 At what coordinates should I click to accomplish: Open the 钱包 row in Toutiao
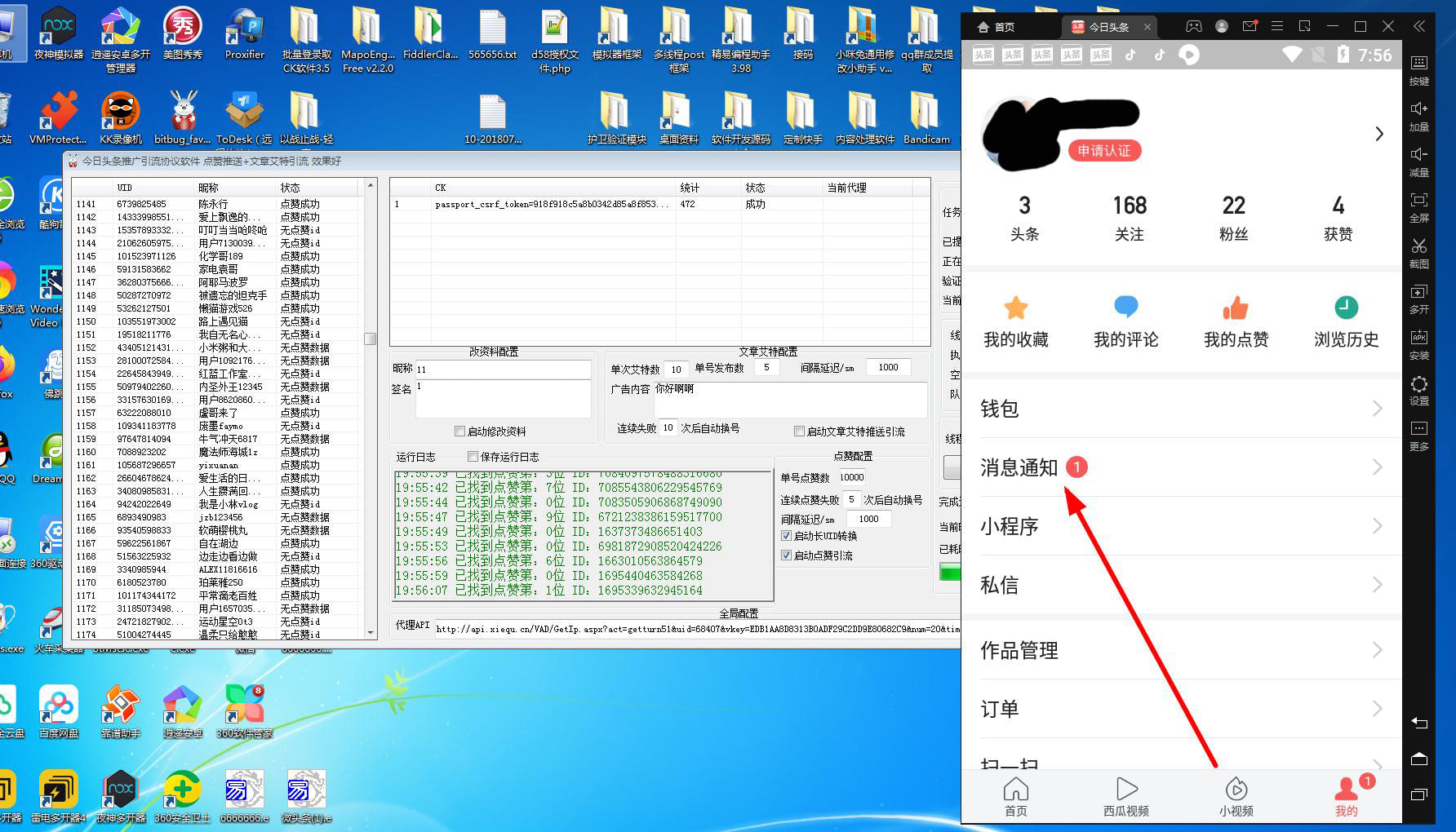(x=1181, y=409)
